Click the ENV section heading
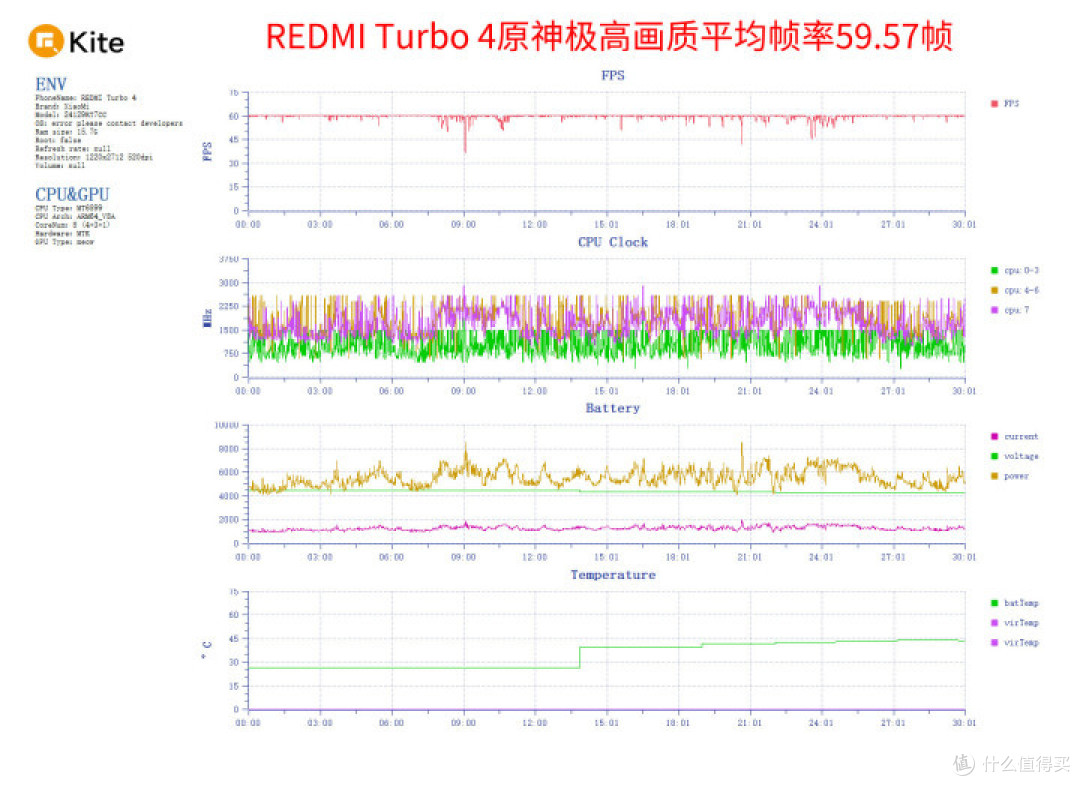 click(51, 84)
